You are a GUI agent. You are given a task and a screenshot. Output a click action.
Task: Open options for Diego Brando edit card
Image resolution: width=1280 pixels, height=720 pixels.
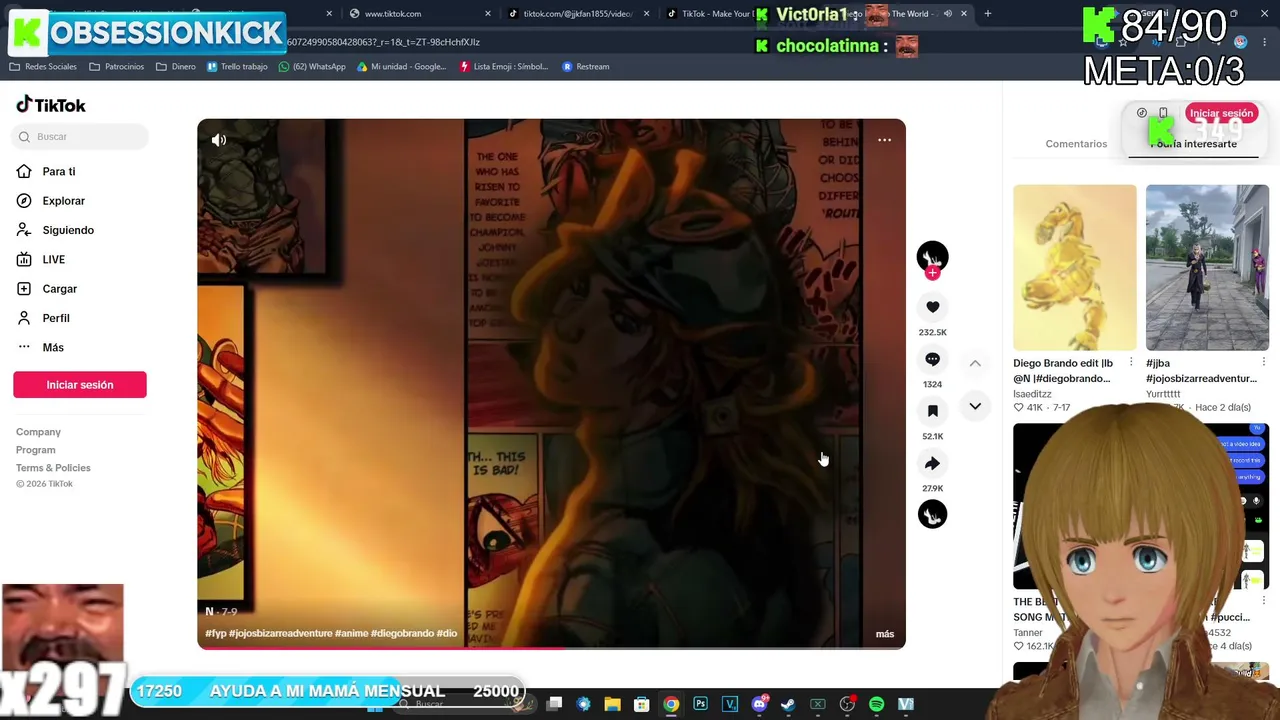click(x=1131, y=363)
